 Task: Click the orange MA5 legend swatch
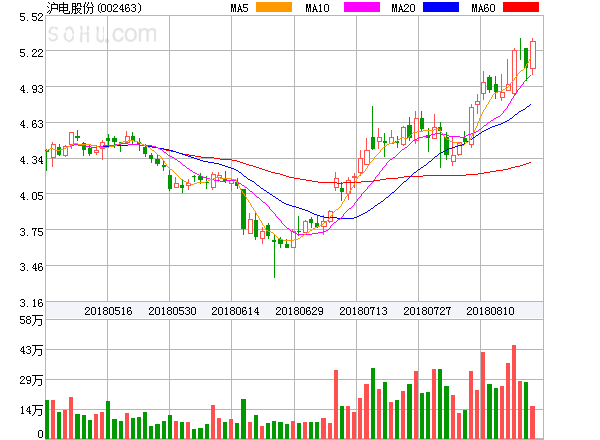[275, 8]
